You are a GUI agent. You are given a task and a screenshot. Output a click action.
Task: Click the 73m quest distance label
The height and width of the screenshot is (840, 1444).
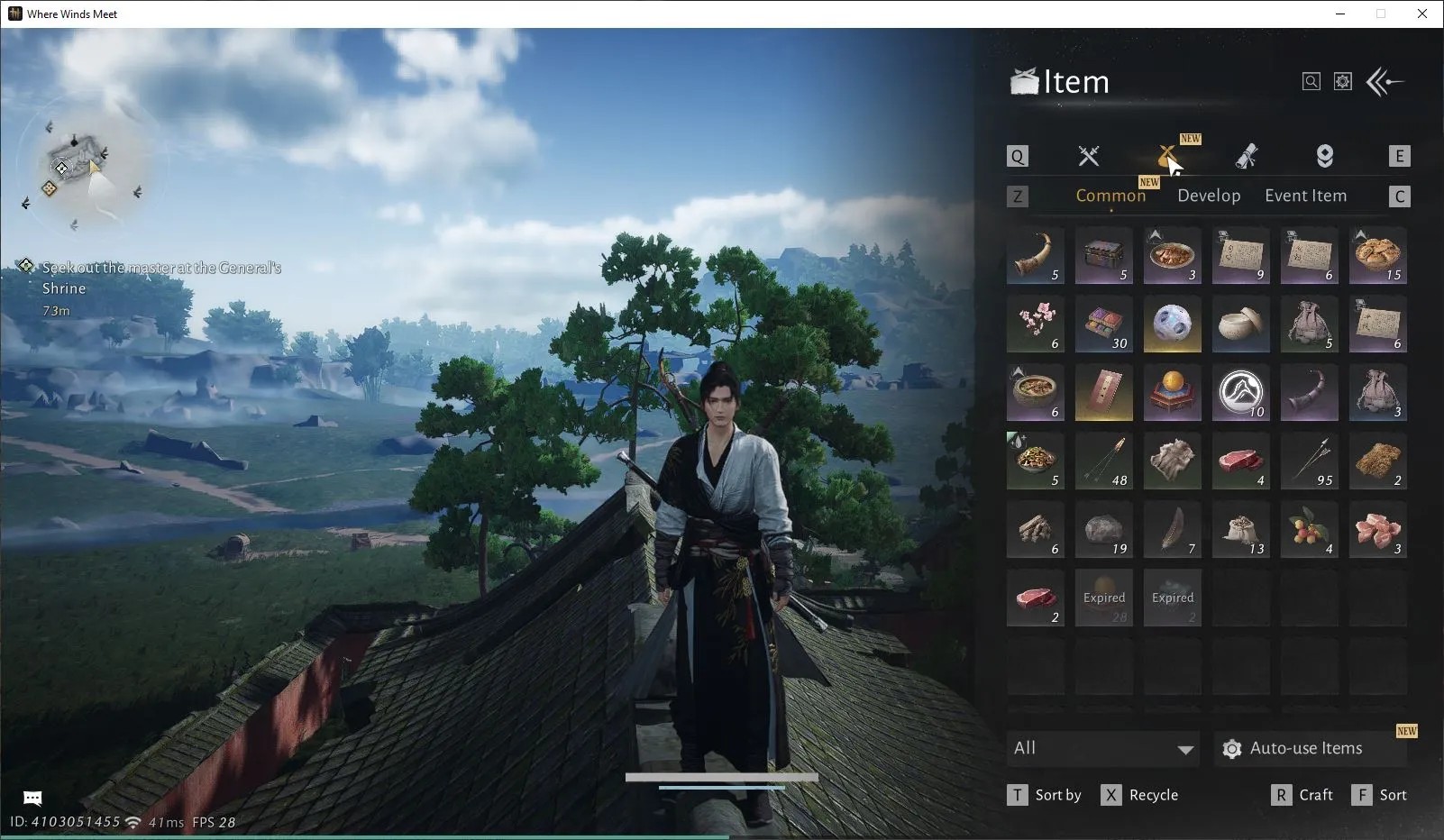pos(56,311)
